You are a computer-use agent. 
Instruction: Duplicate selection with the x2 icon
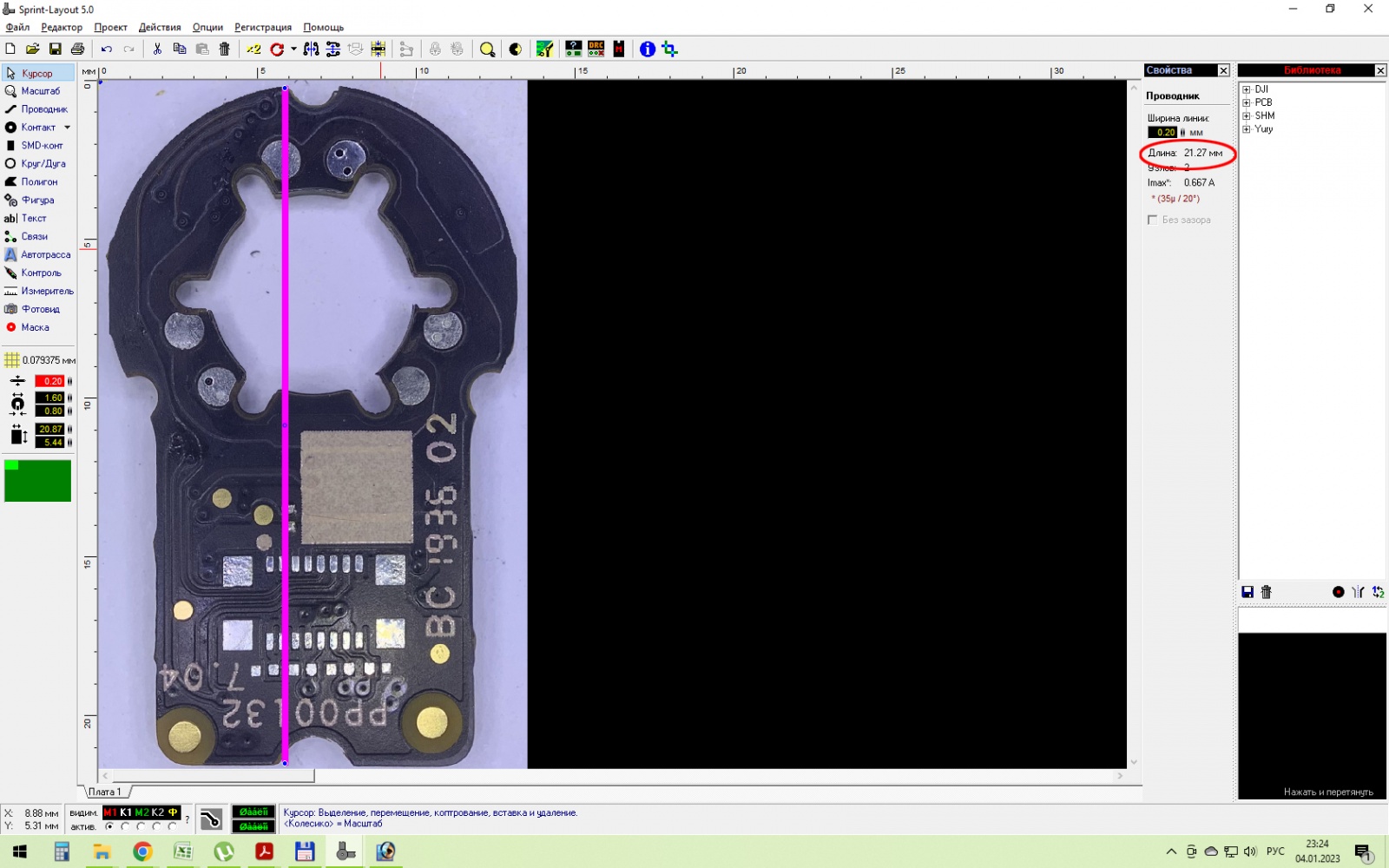[253, 49]
